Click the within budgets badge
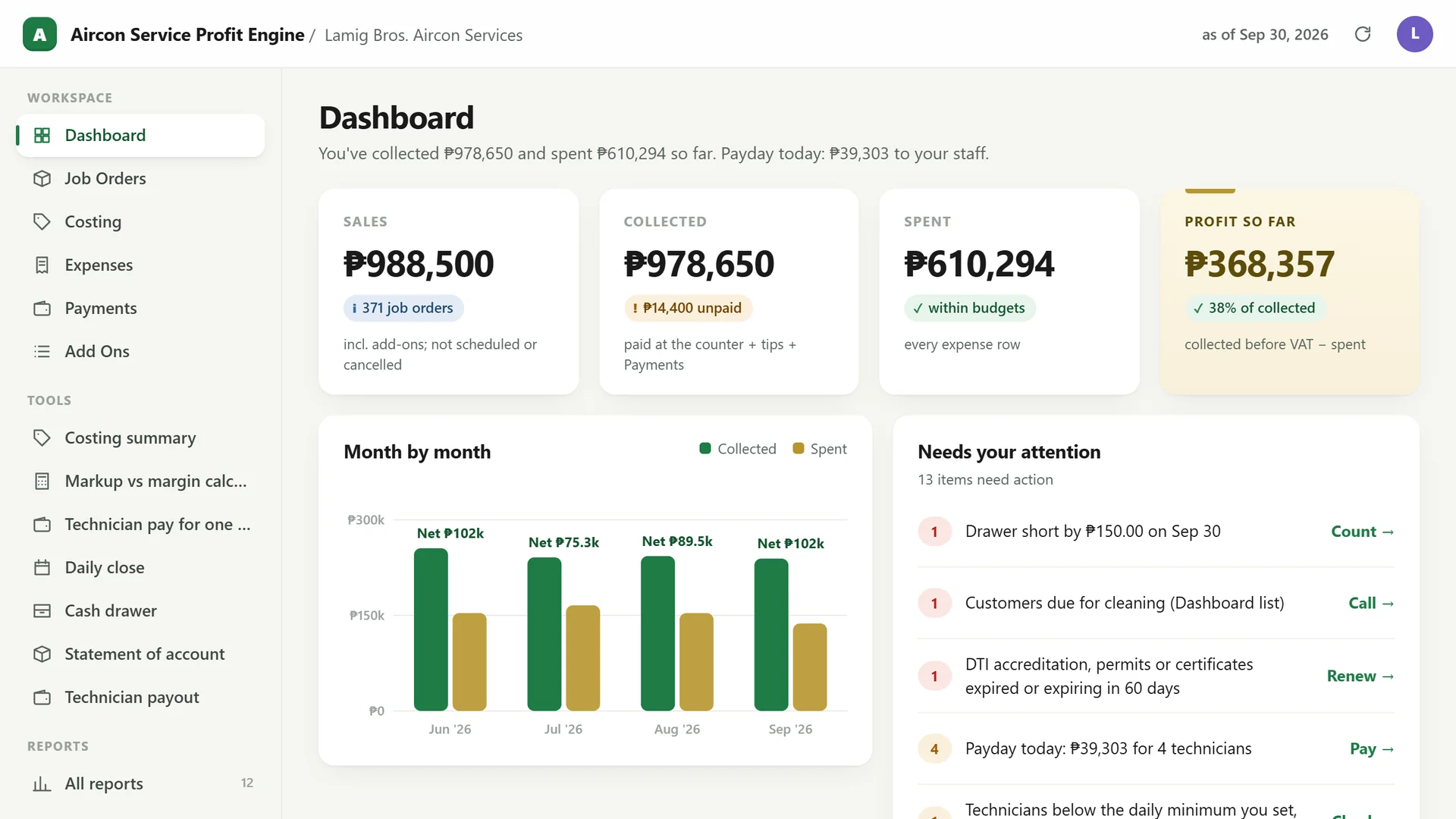The width and height of the screenshot is (1456, 819). tap(969, 308)
